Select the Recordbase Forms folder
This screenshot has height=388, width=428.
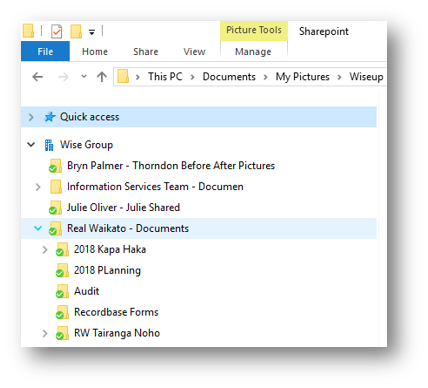coord(116,312)
